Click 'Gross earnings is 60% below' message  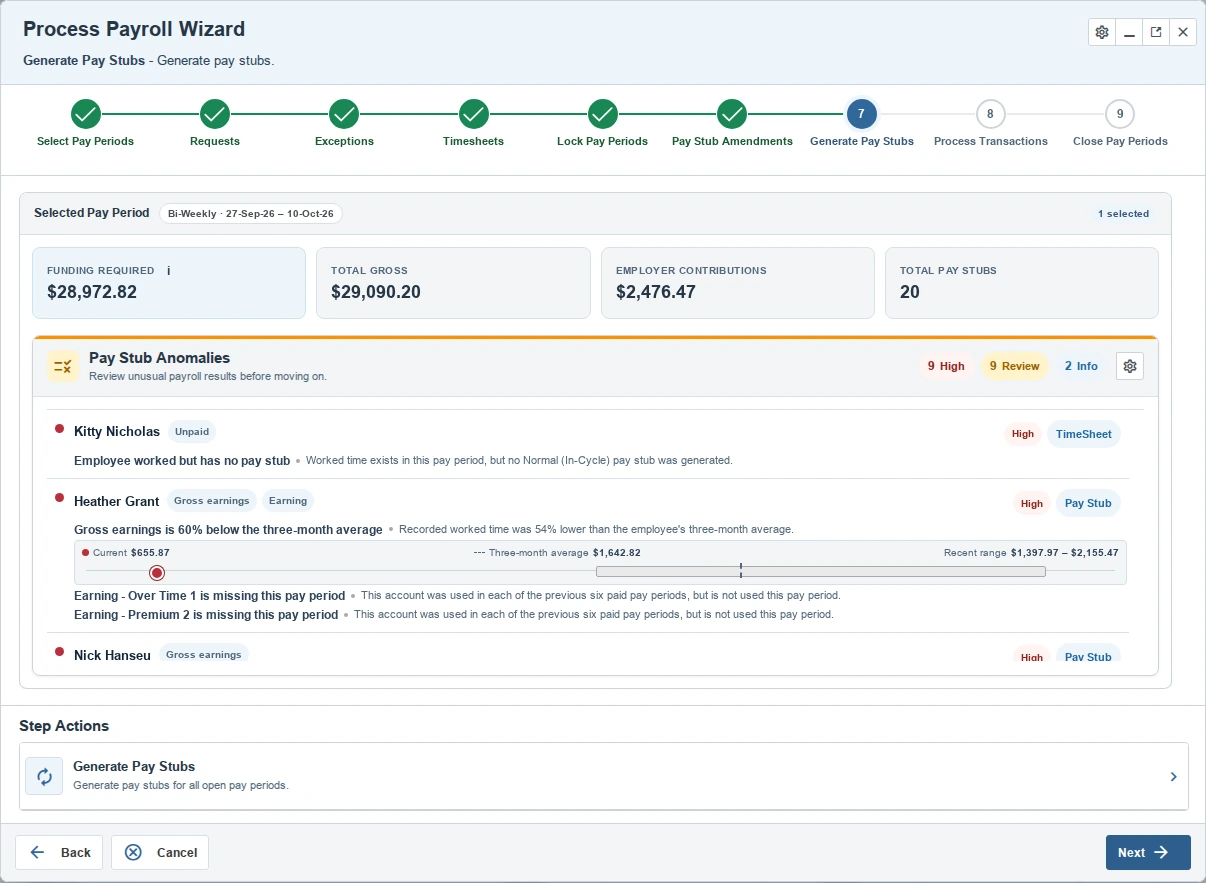tap(228, 529)
